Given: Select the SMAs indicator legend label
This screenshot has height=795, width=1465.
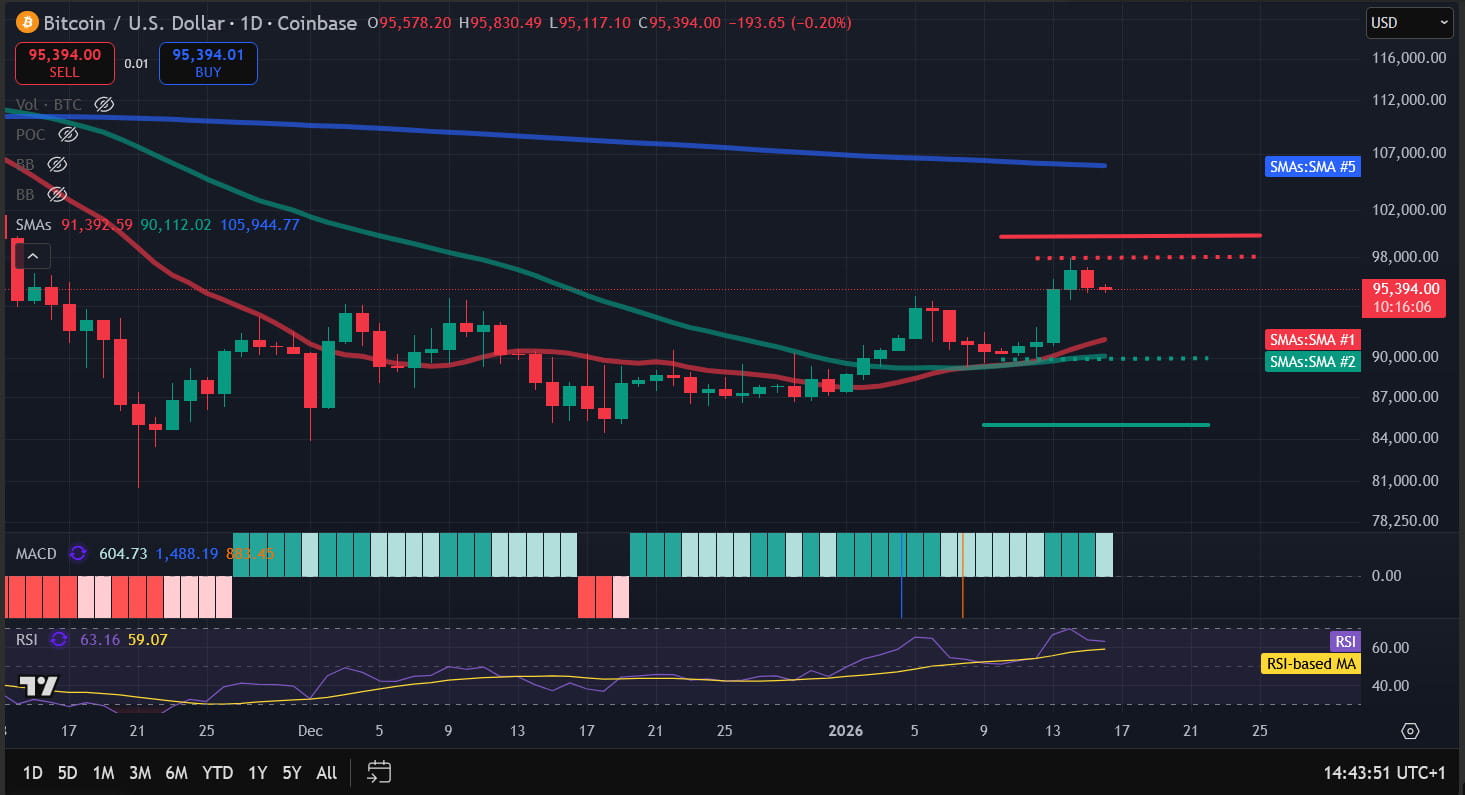Looking at the screenshot, I should click(33, 225).
